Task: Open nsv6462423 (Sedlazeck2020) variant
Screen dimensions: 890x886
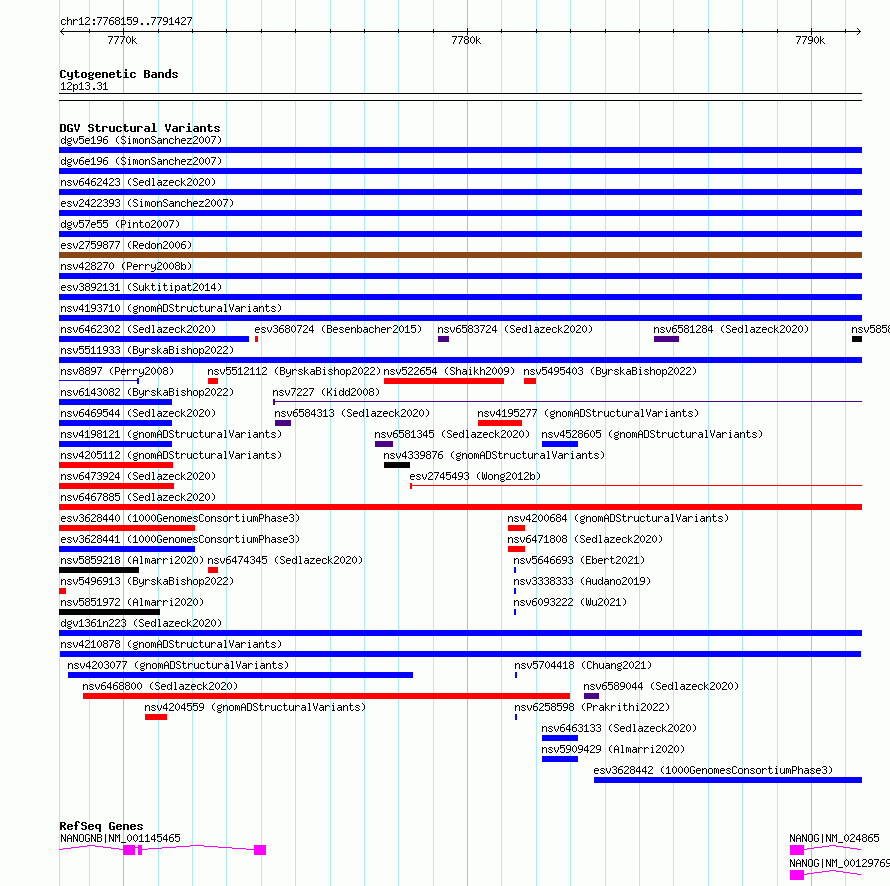Action: coord(138,182)
